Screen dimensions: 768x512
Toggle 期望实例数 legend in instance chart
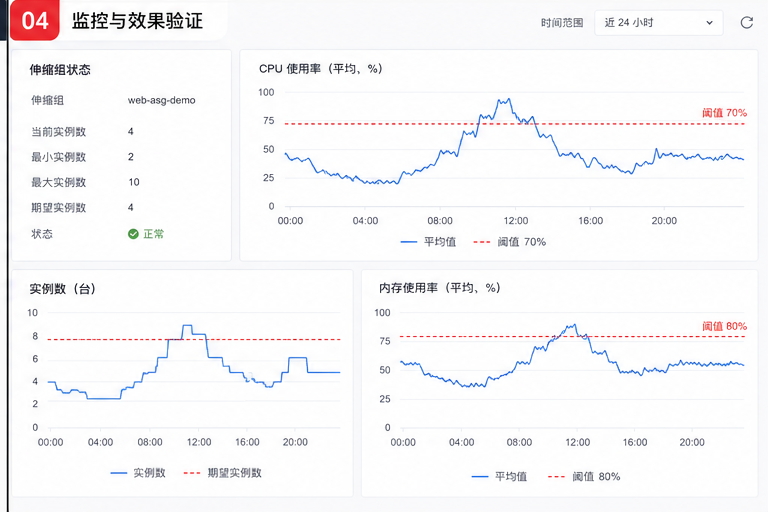tap(222, 473)
